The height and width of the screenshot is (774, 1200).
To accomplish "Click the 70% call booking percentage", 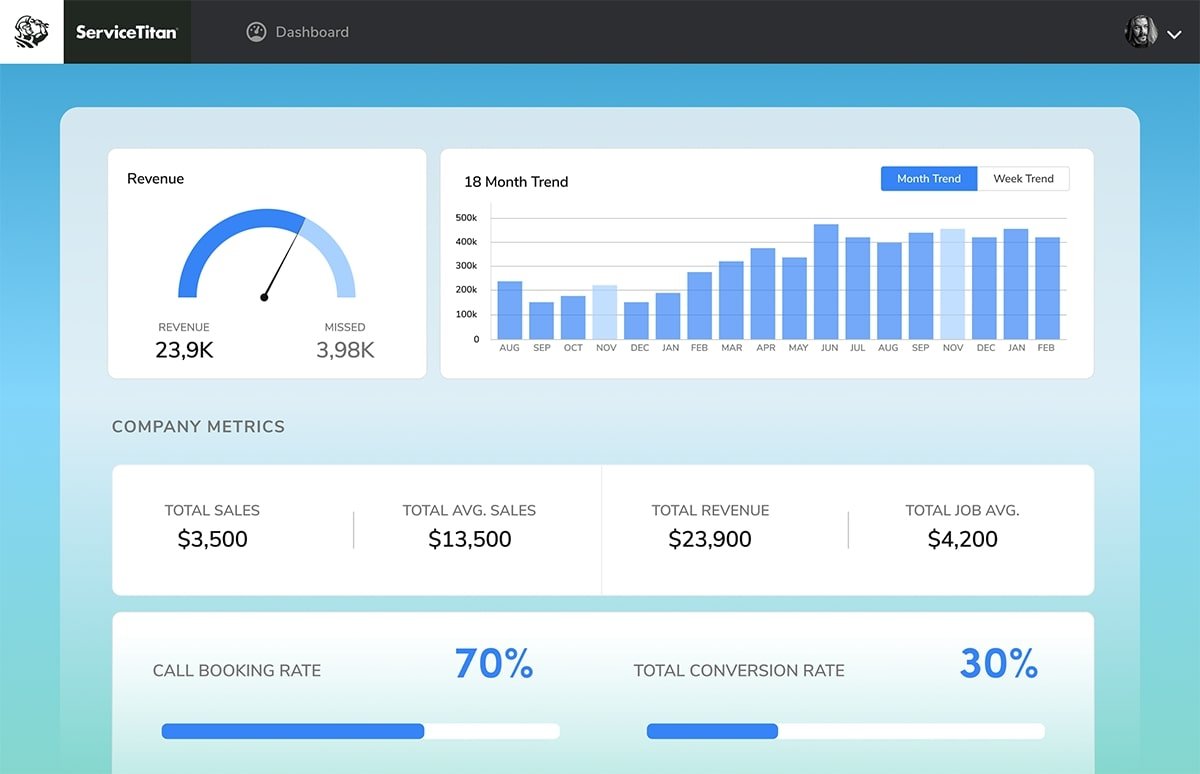I will [x=493, y=664].
